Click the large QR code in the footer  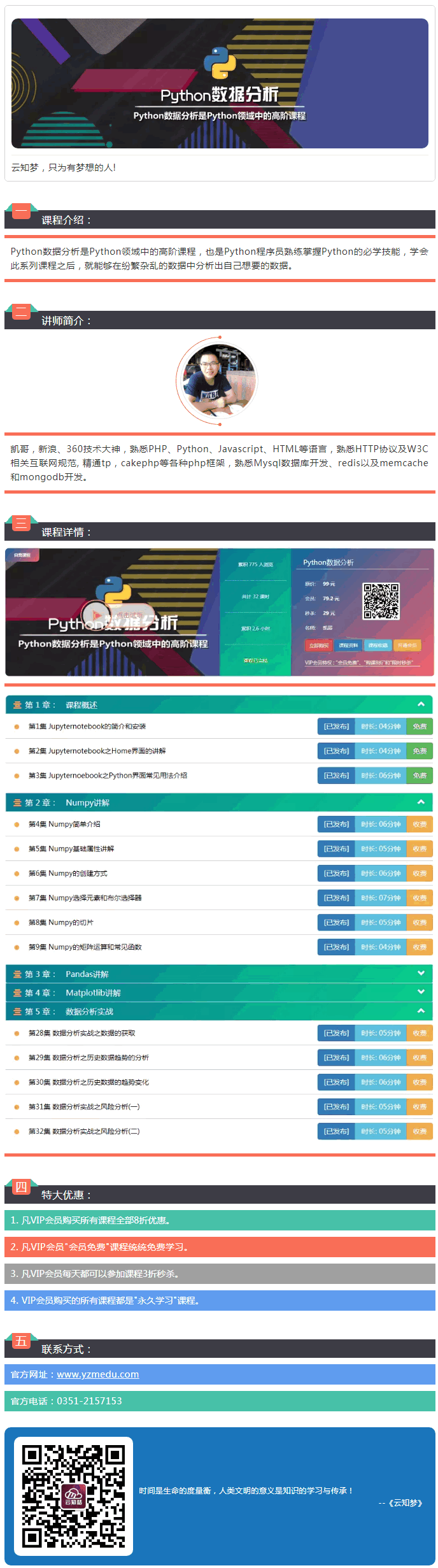tap(73, 1495)
